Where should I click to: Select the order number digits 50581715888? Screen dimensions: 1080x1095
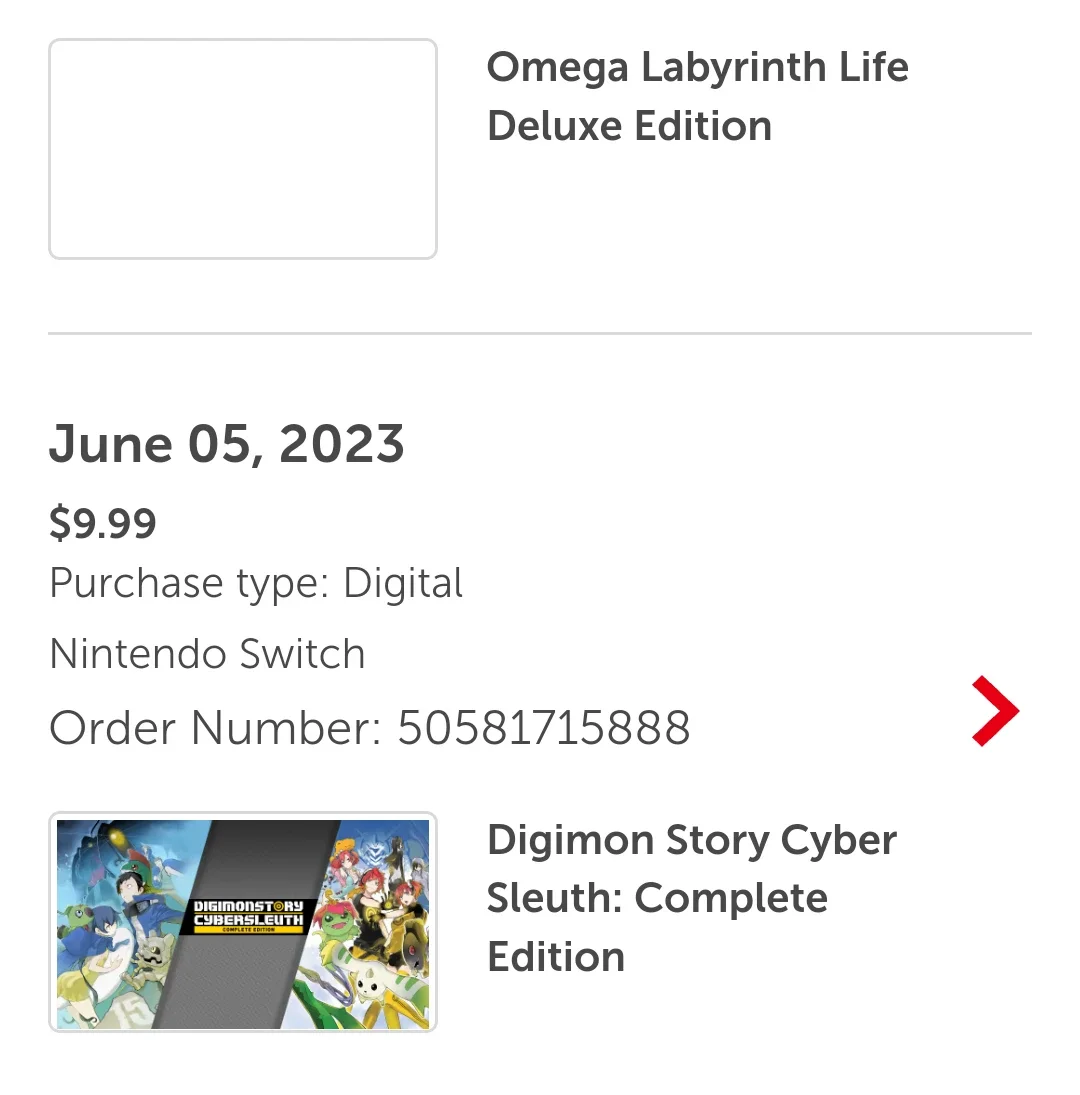tap(544, 728)
